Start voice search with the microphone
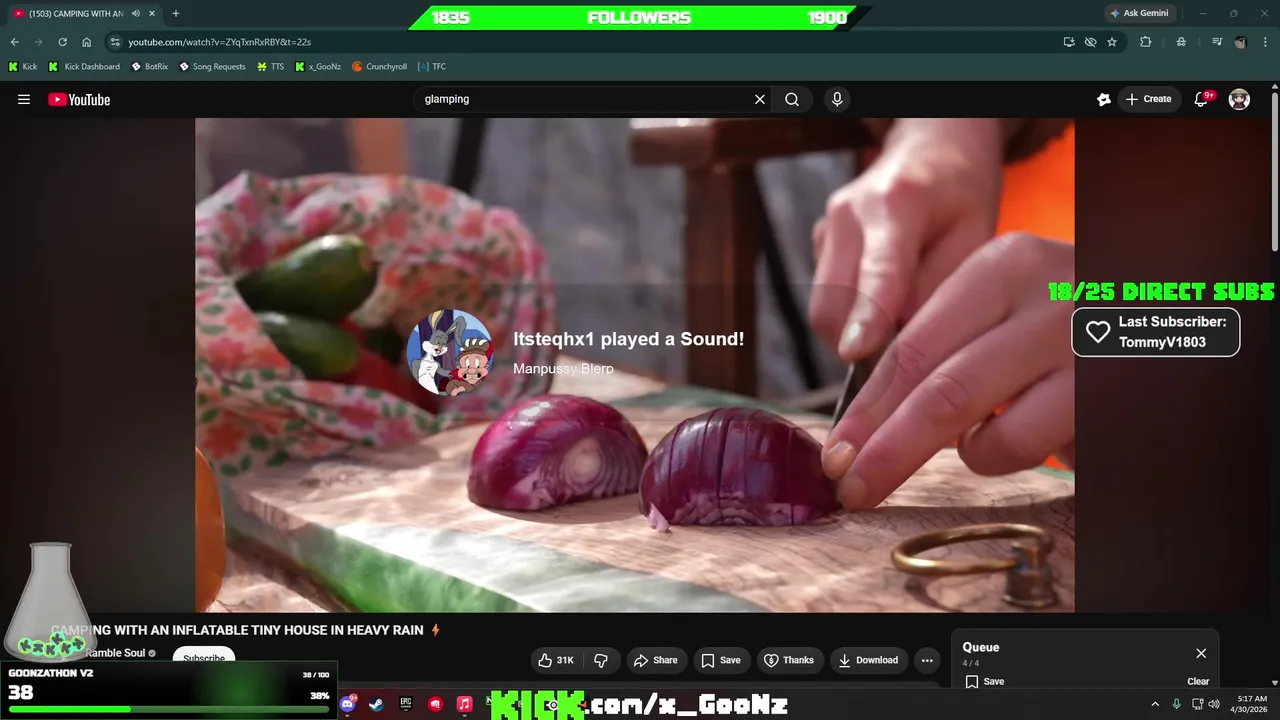 pyautogui.click(x=837, y=99)
